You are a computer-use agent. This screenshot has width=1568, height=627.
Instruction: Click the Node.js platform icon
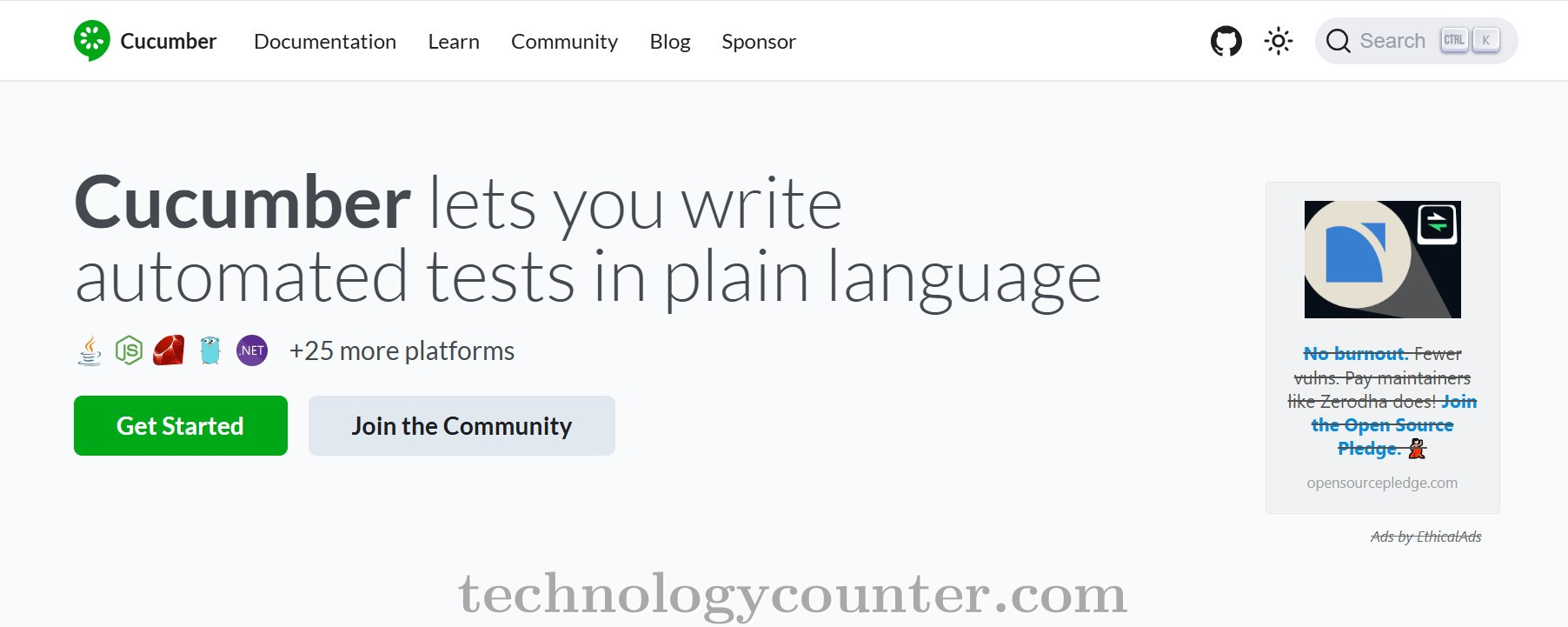129,350
